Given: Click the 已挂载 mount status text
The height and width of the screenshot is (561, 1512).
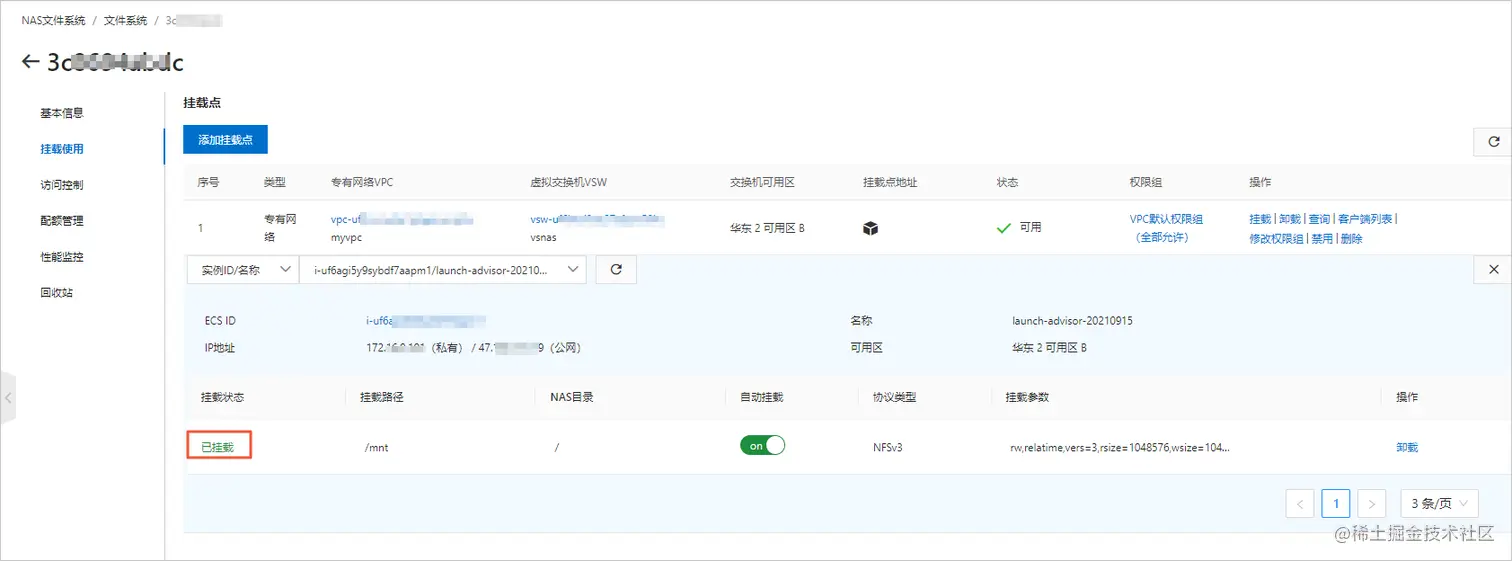Looking at the screenshot, I should pos(217,447).
